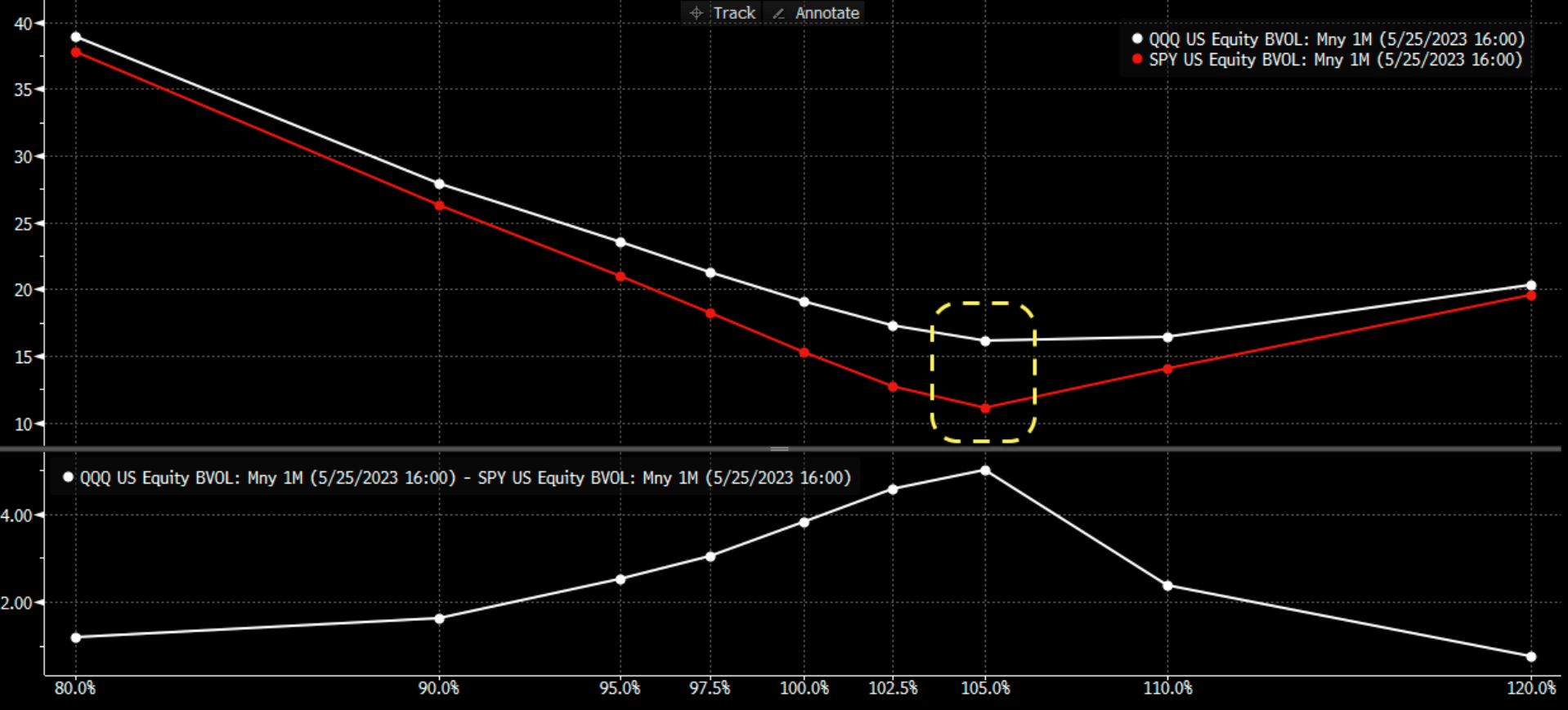Viewport: 1568px width, 710px height.
Task: Click the 100.0% x-axis label
Action: click(804, 688)
